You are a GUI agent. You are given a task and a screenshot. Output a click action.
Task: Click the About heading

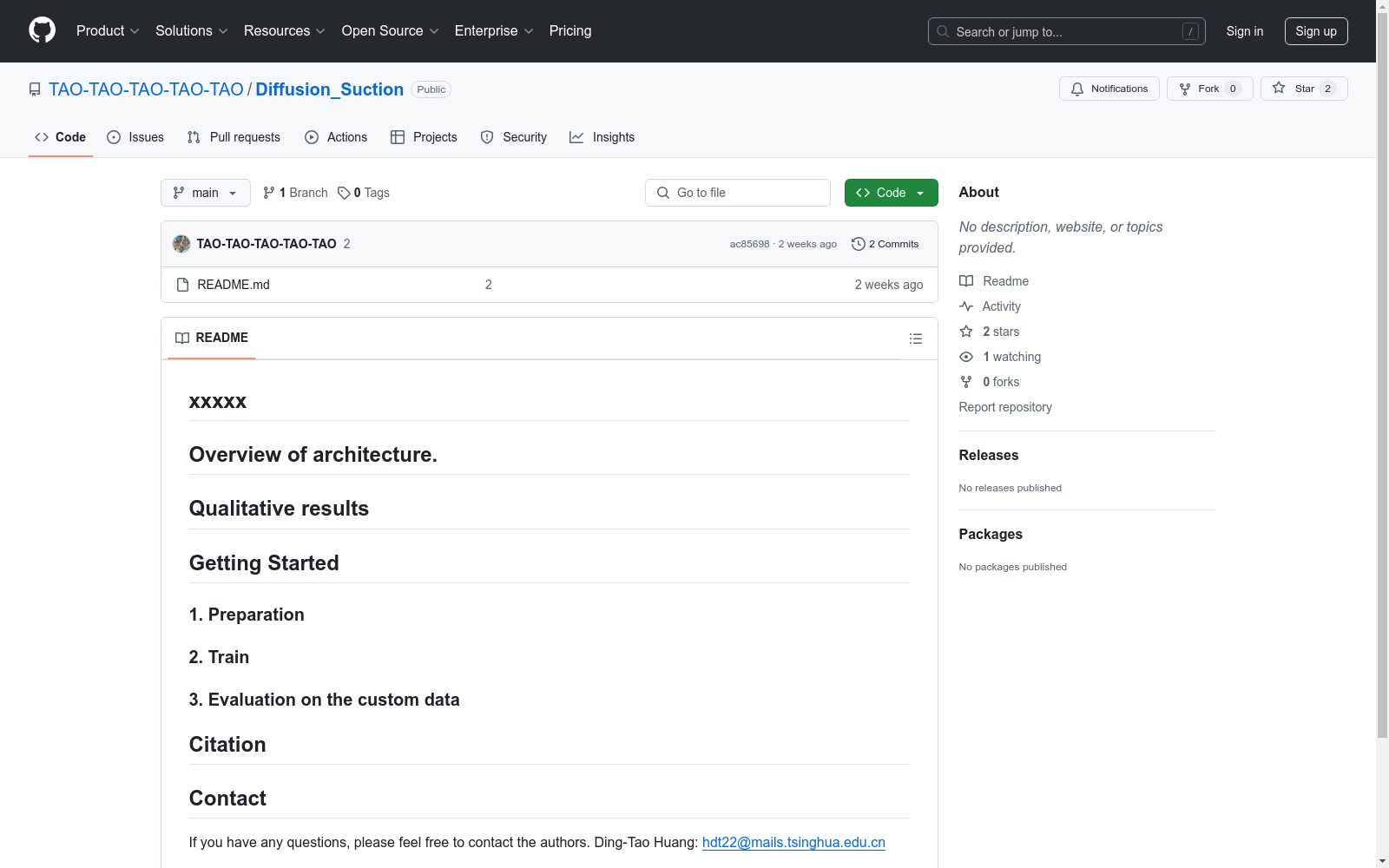coord(979,192)
